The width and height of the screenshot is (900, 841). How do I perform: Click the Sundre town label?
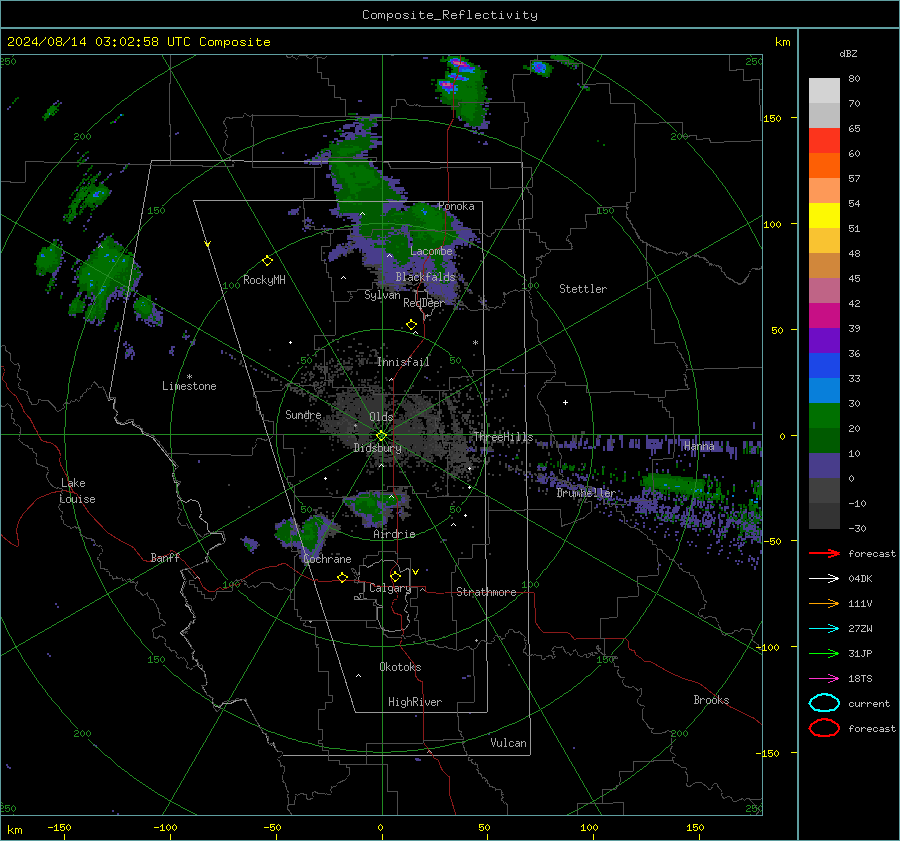tap(303, 414)
